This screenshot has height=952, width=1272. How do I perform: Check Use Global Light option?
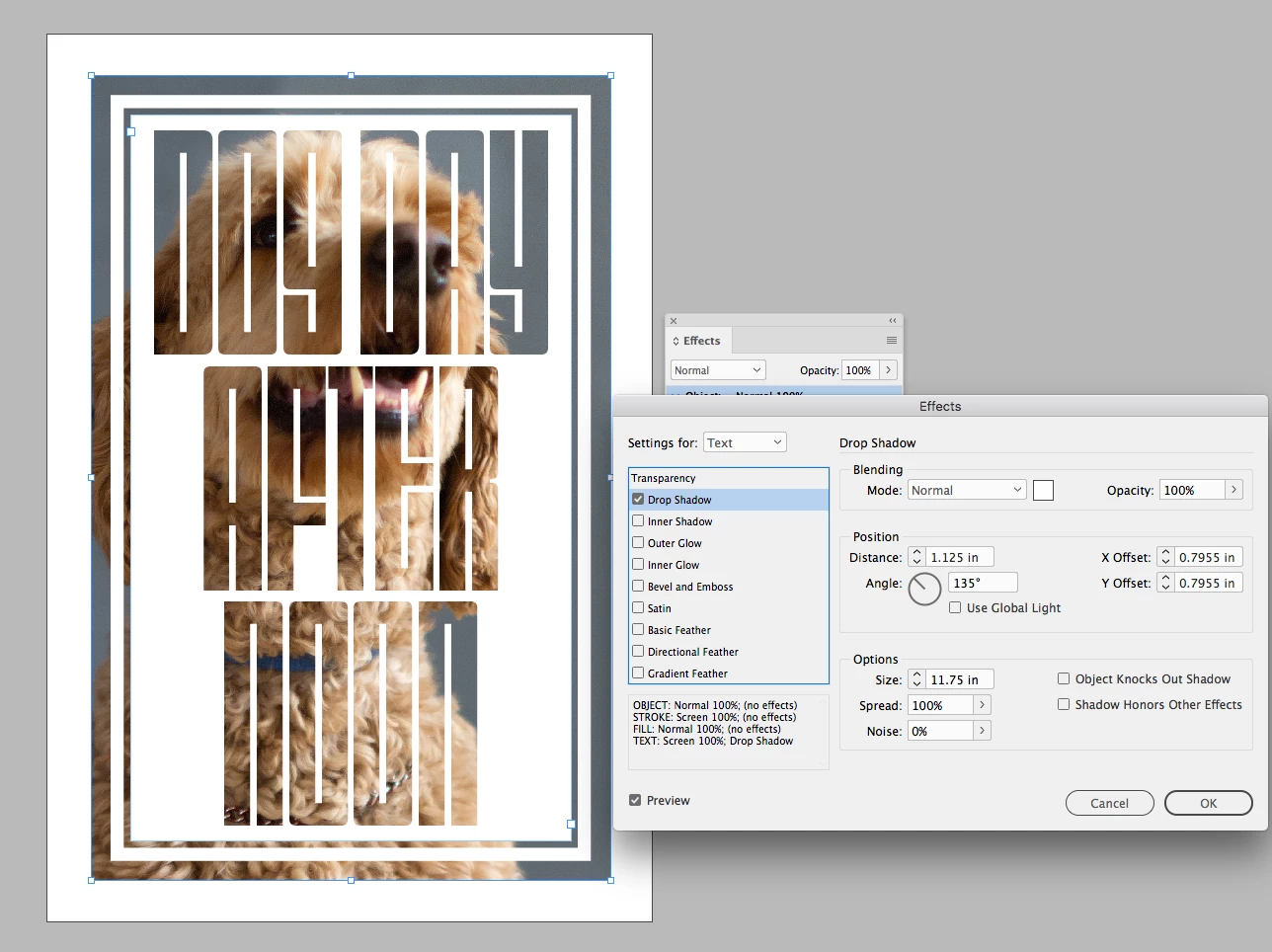pyautogui.click(x=955, y=608)
